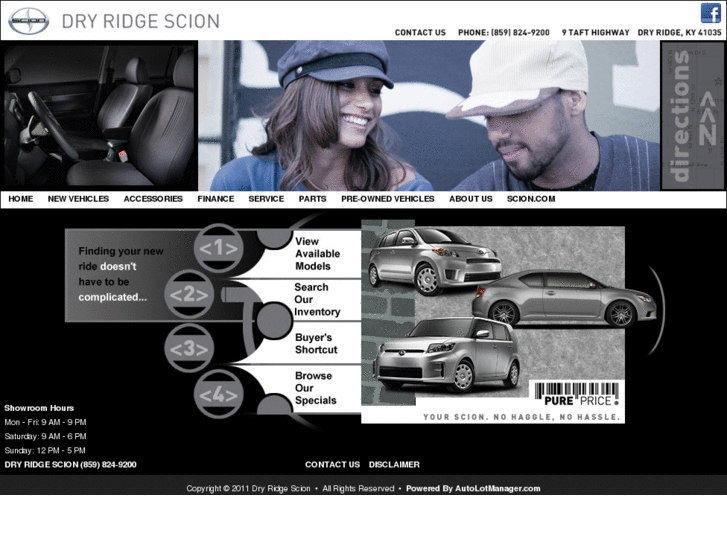Click the step <4> circle icon
Viewport: 727px width, 545px height.
click(x=218, y=394)
